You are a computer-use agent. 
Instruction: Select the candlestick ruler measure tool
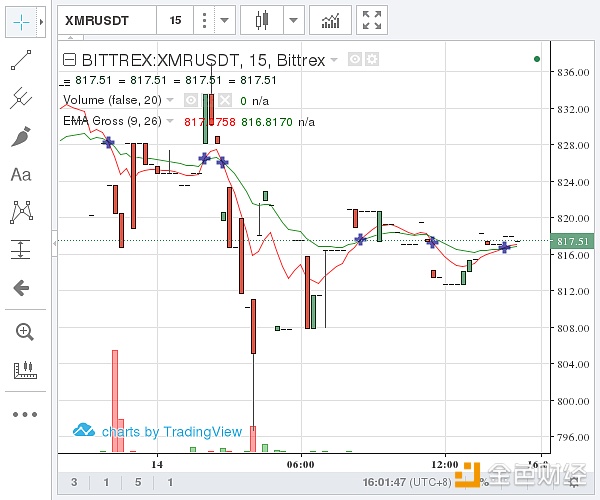25,370
